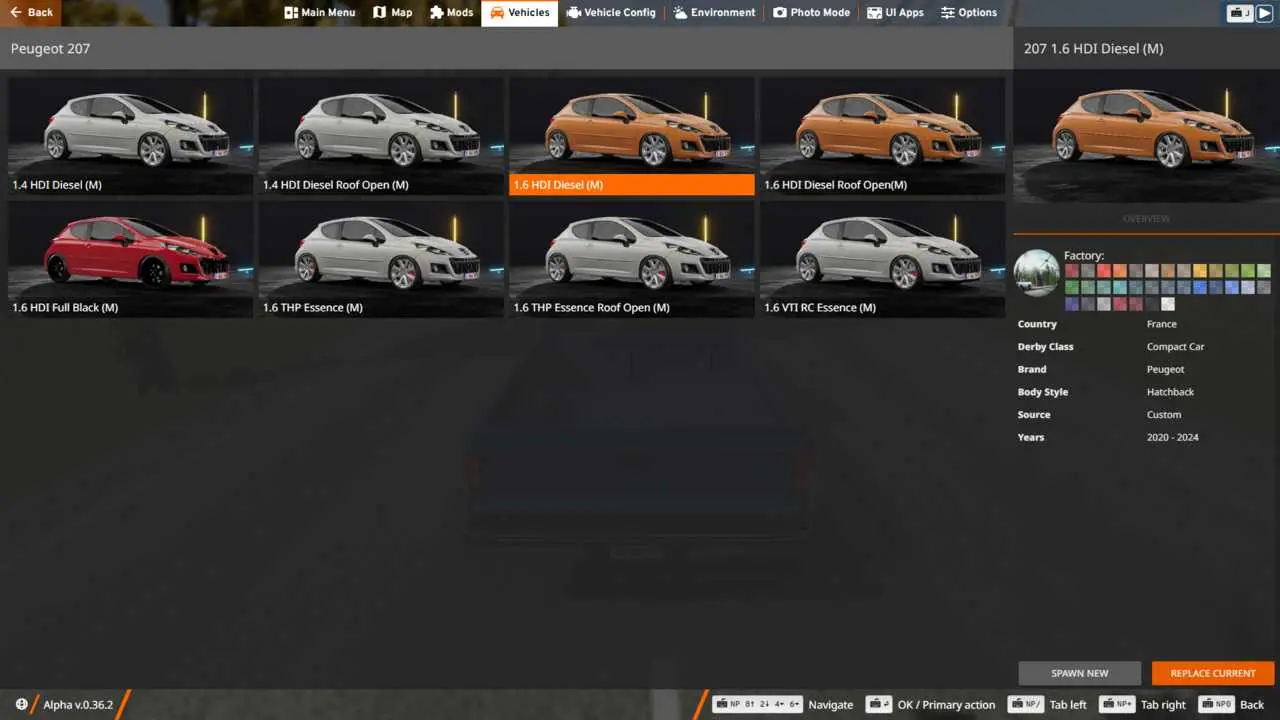Click the France country value
The width and height of the screenshot is (1280, 720).
(x=1162, y=324)
